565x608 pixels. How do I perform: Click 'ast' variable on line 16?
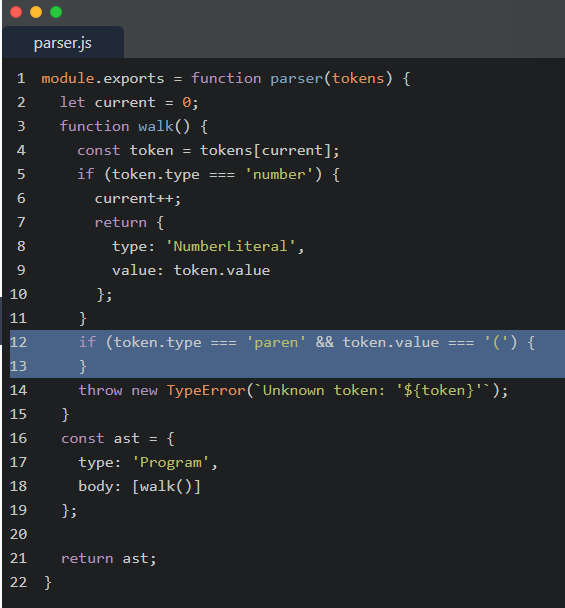coord(126,439)
